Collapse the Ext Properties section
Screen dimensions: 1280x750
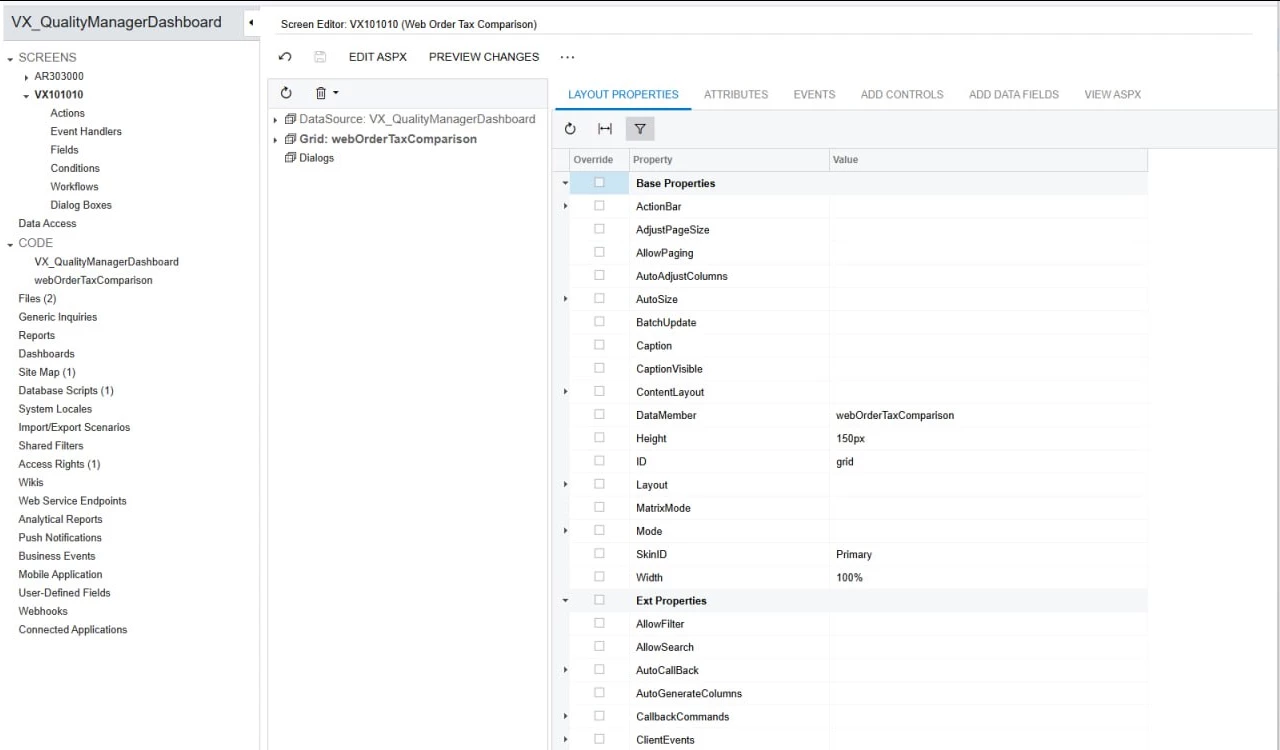pos(564,600)
